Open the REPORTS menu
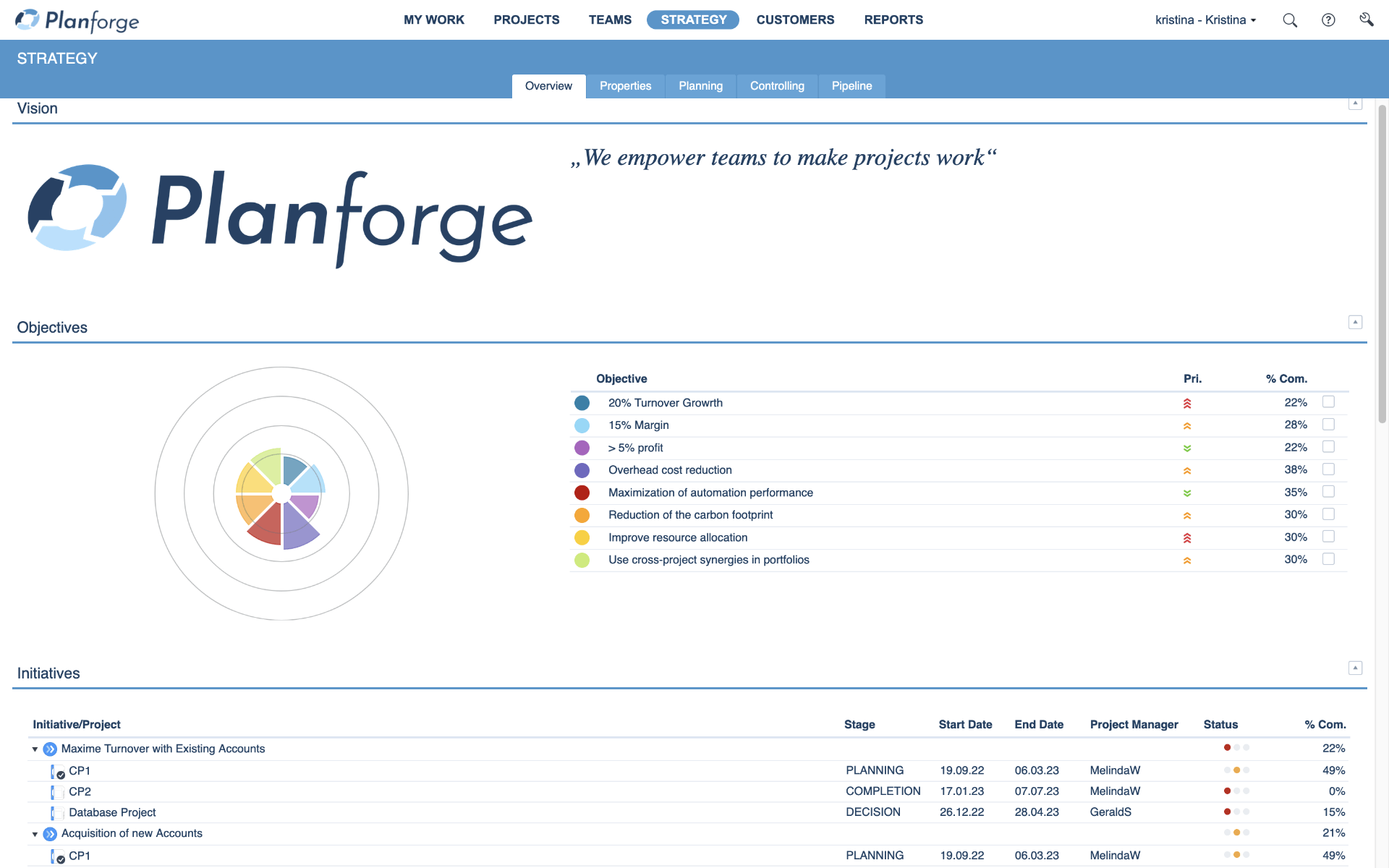 pyautogui.click(x=893, y=20)
